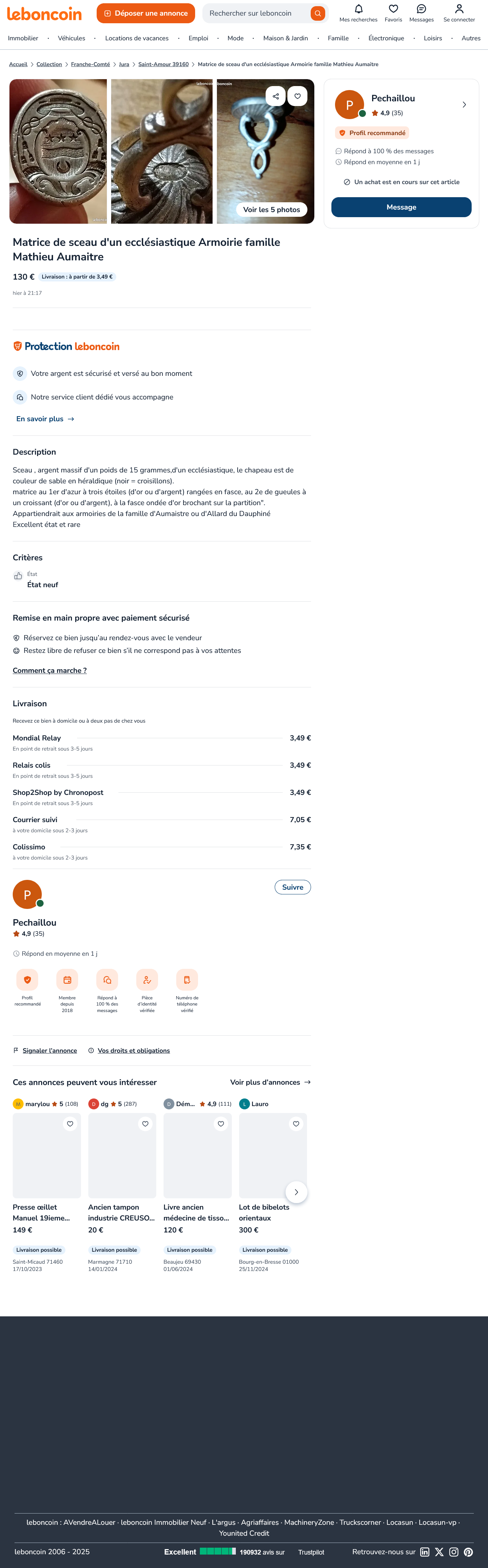This screenshot has height=1568, width=488.
Task: Open leboncoin Pinterest icon in footer
Action: [468, 1552]
